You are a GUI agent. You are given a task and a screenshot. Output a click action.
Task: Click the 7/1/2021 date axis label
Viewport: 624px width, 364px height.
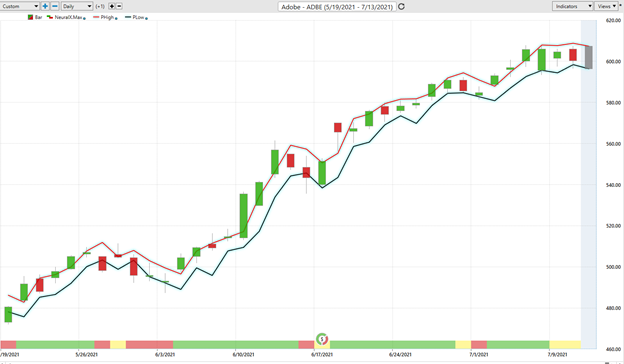tap(479, 354)
